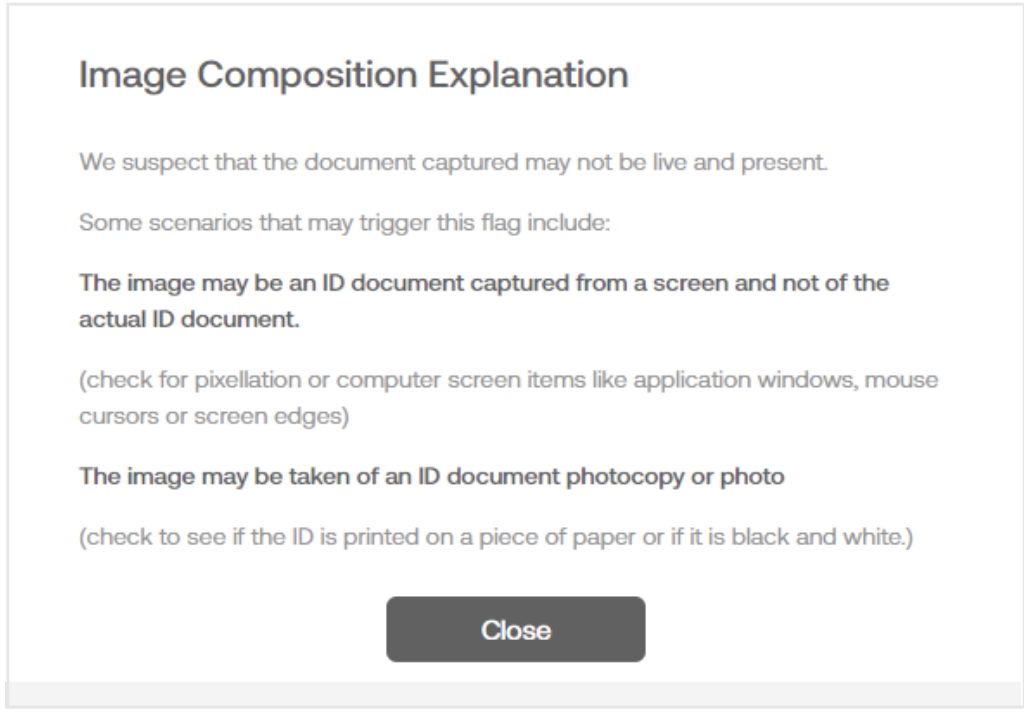The width and height of the screenshot is (1024, 718).
Task: Close the Image Composition Explanation dialog
Action: coord(515,629)
